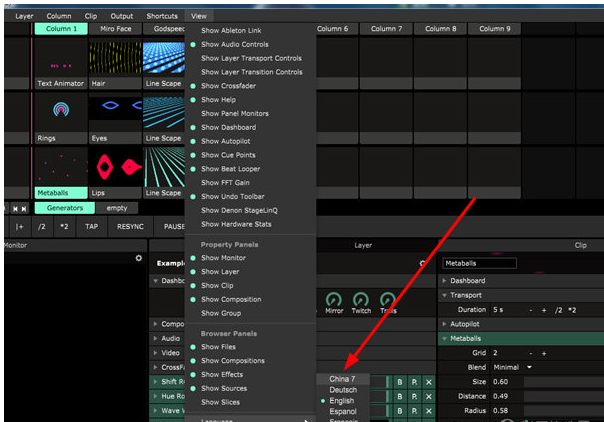Expand the Autopilot section in Clip panel

(x=444, y=324)
